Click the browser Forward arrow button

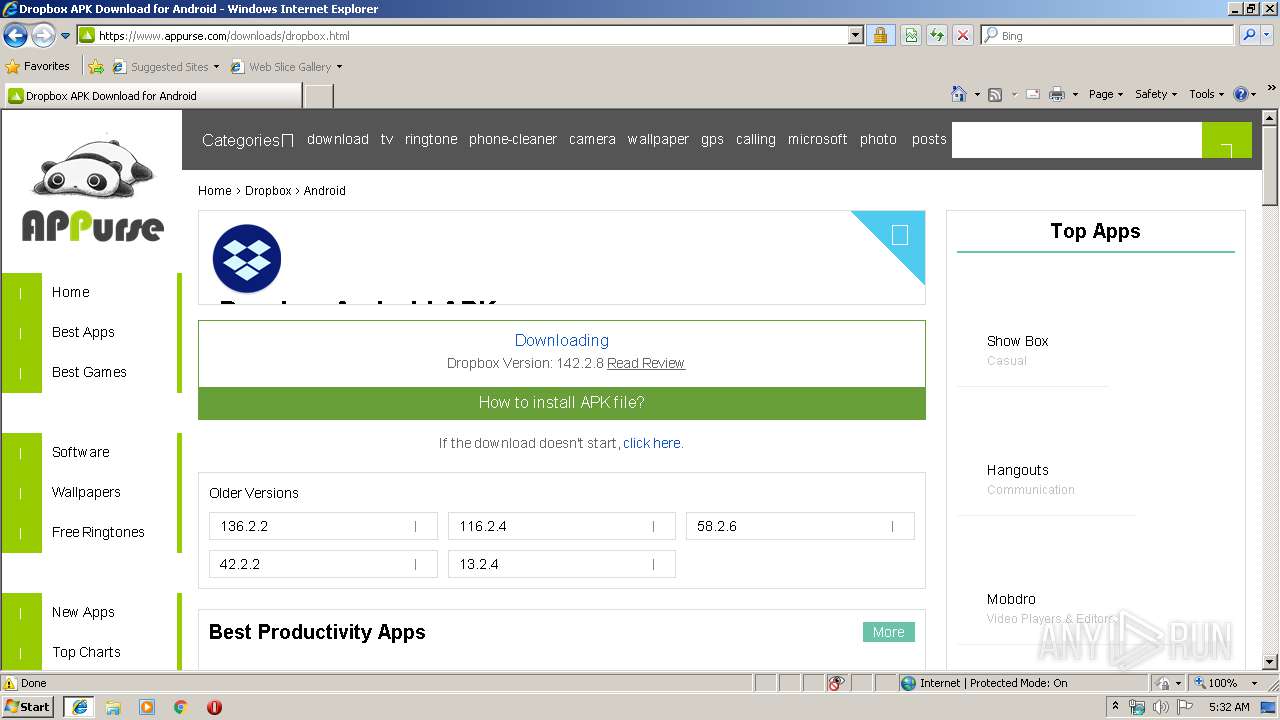[x=43, y=36]
